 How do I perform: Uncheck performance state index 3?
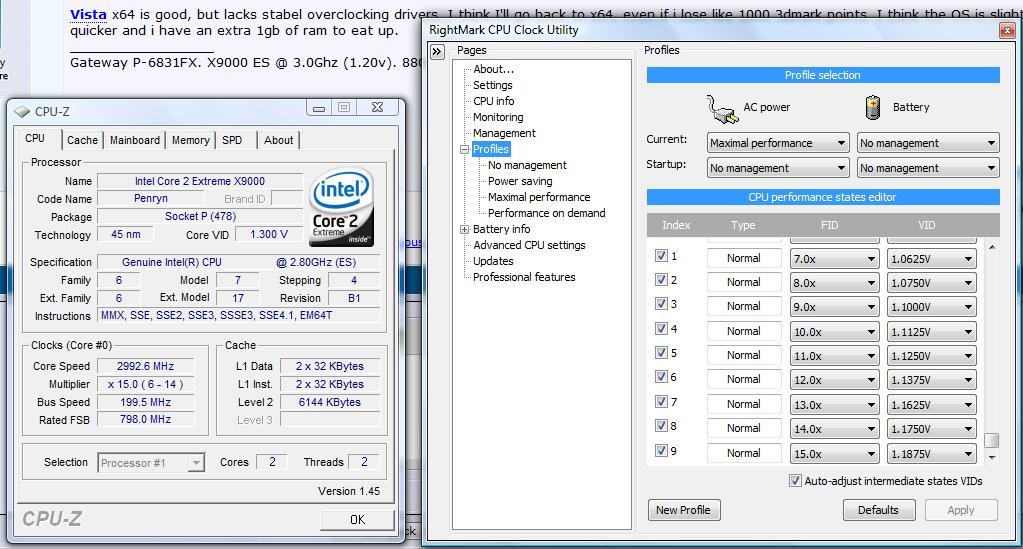tap(661, 304)
